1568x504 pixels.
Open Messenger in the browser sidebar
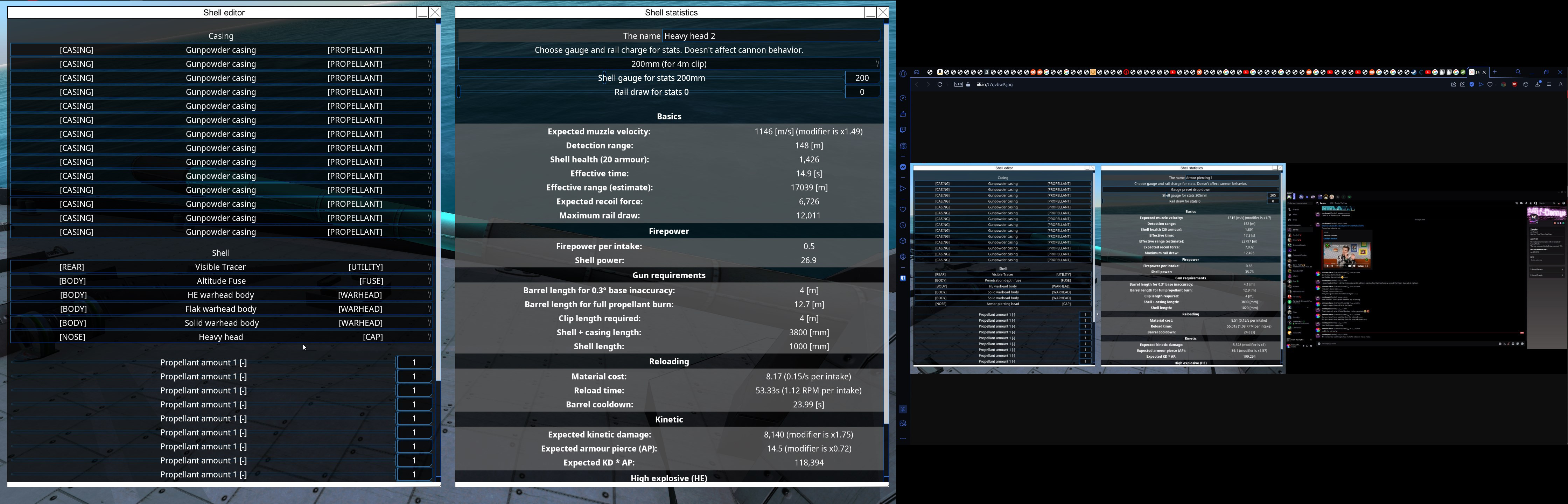pyautogui.click(x=903, y=167)
